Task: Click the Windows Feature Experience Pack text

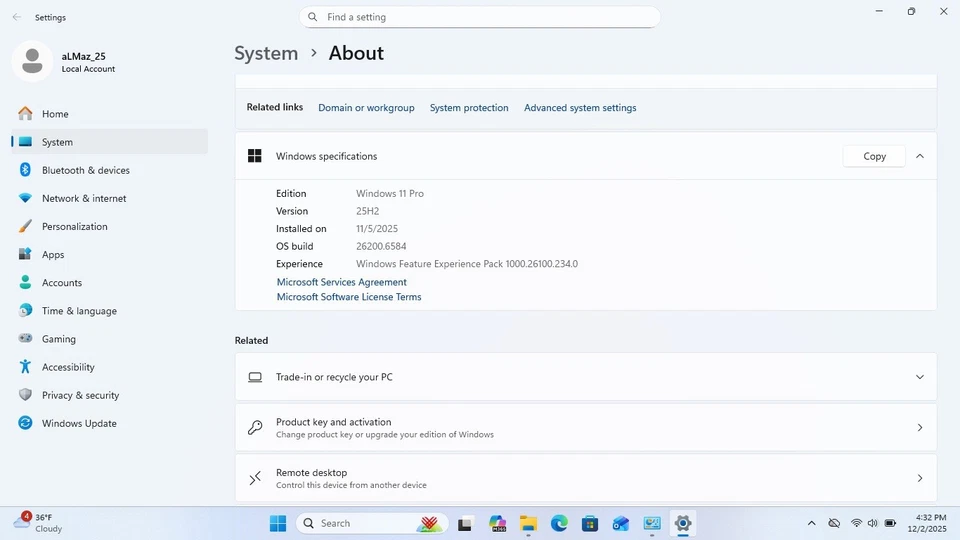Action: point(467,264)
